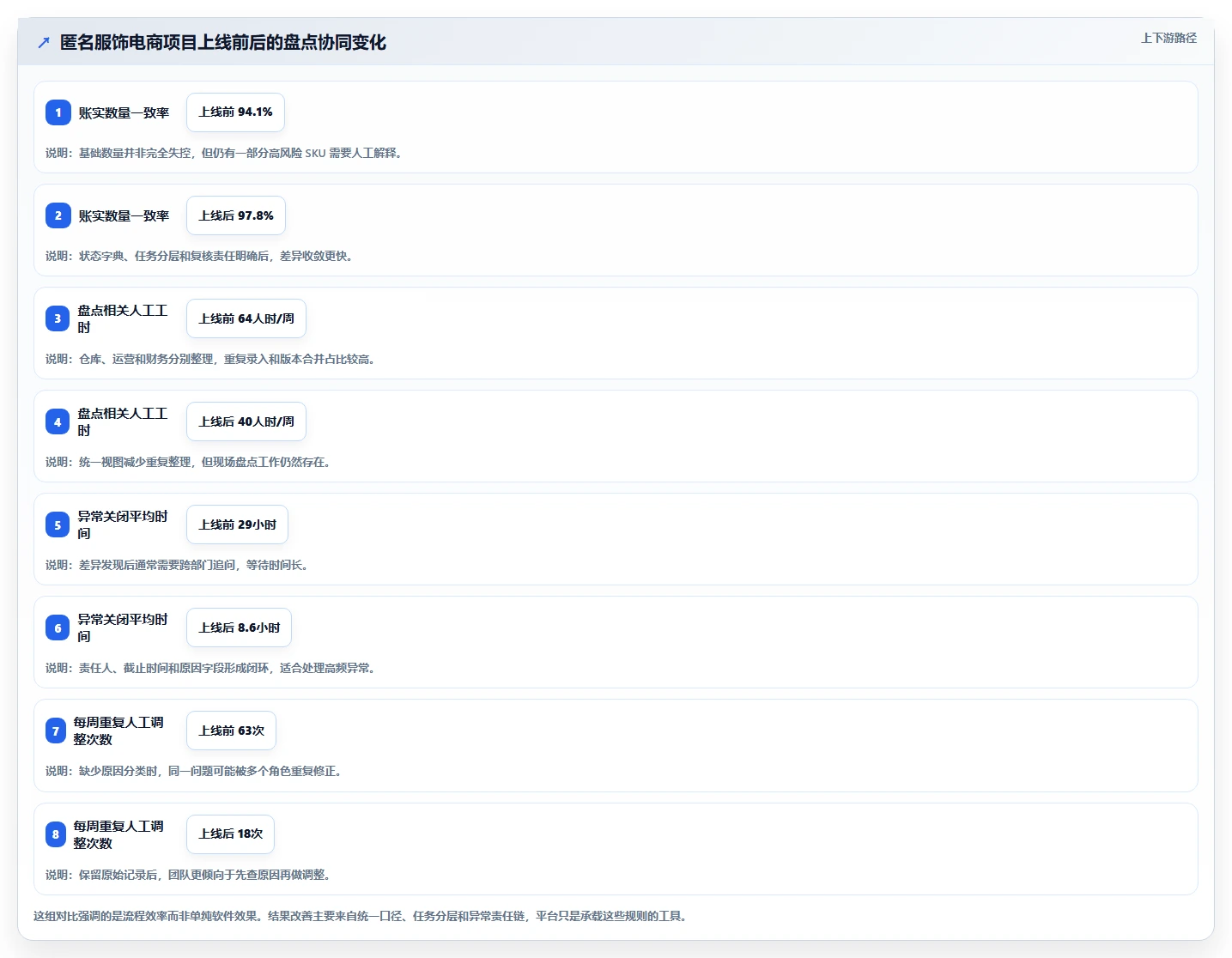
Task: Click the note starting 差异发现后通常需要跨部门追问
Action: (177, 565)
